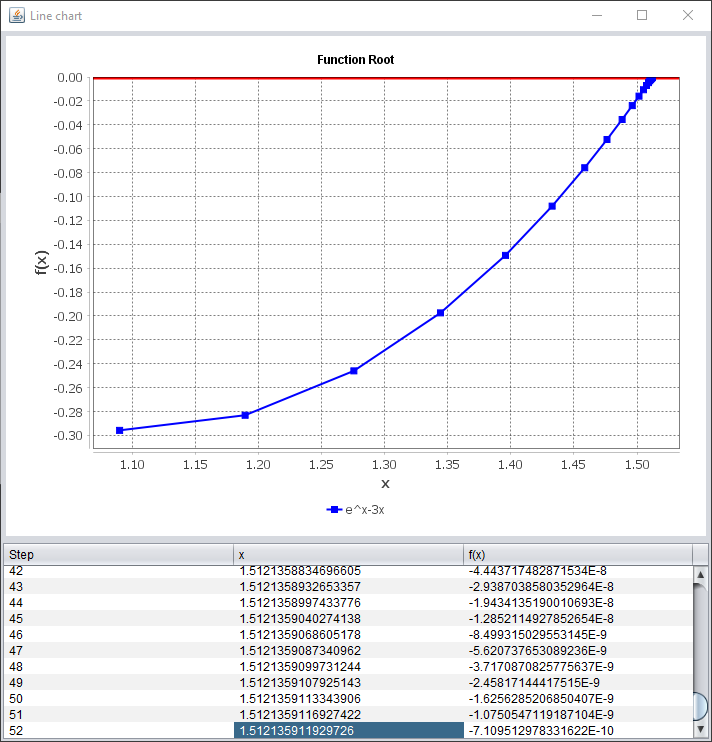This screenshot has width=712, height=742.
Task: Close the Line chart window
Action: click(x=688, y=16)
